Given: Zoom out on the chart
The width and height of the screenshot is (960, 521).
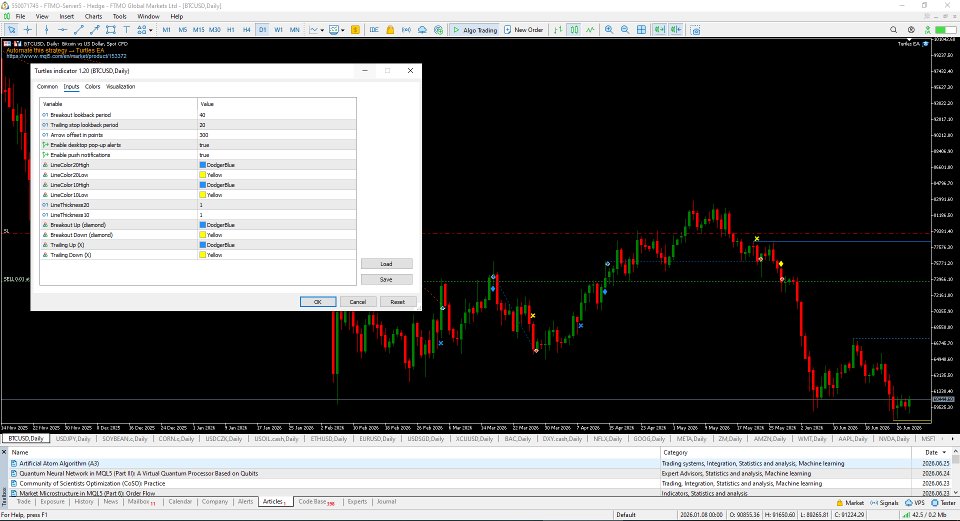Looking at the screenshot, I should point(625,29).
